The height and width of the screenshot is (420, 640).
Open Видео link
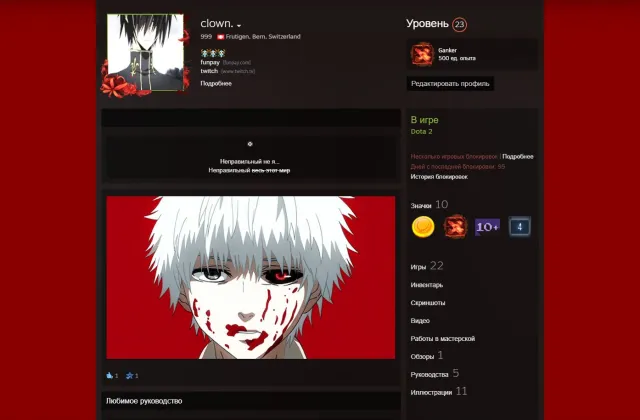420,321
